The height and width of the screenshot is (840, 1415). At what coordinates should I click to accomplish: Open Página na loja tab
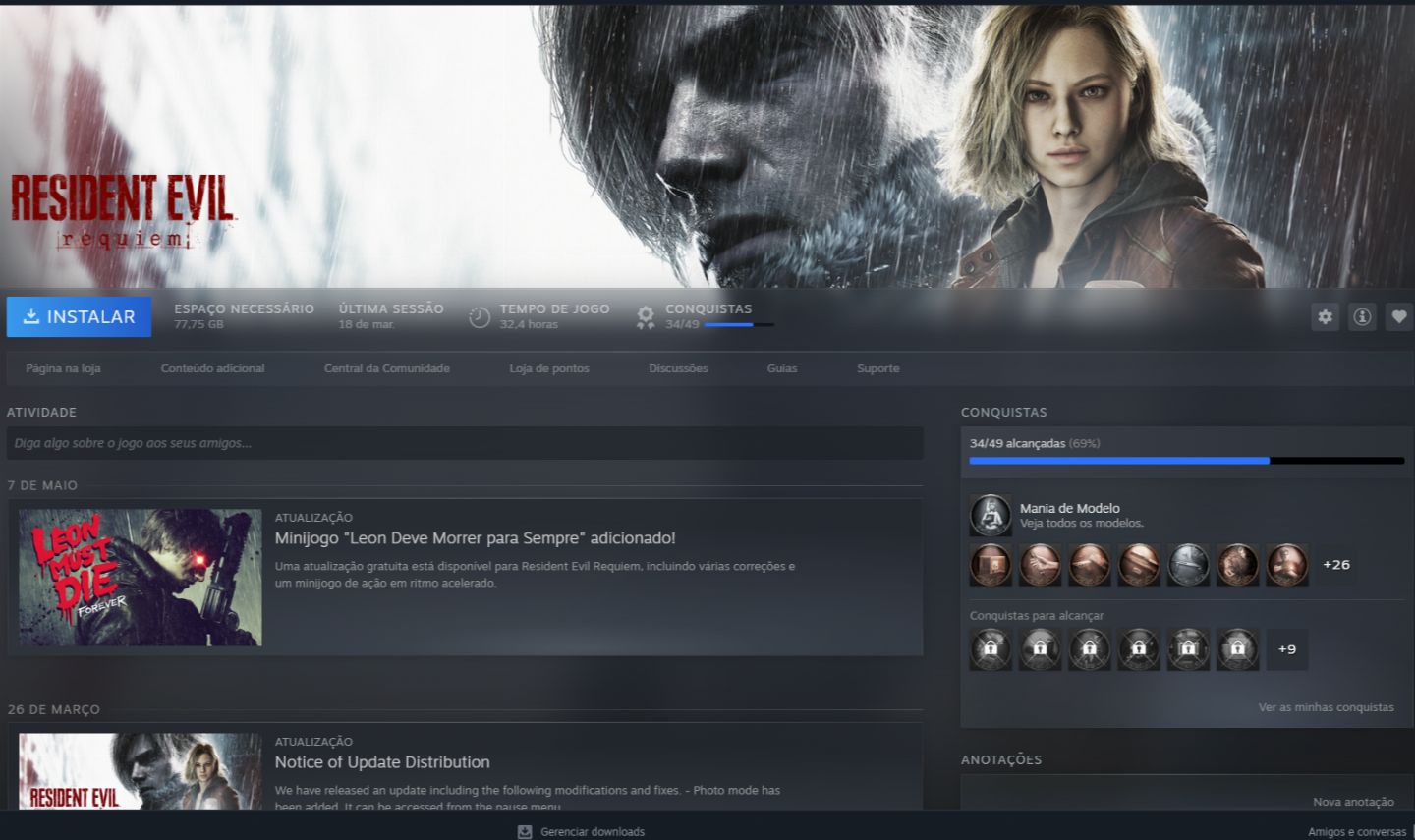coord(63,368)
